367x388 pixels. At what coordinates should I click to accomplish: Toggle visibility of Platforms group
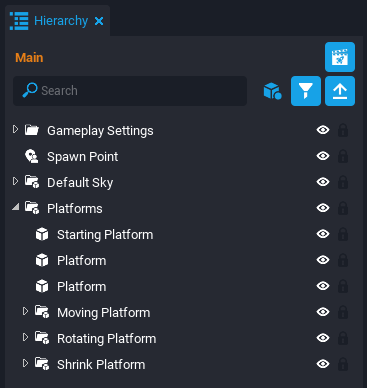click(323, 208)
